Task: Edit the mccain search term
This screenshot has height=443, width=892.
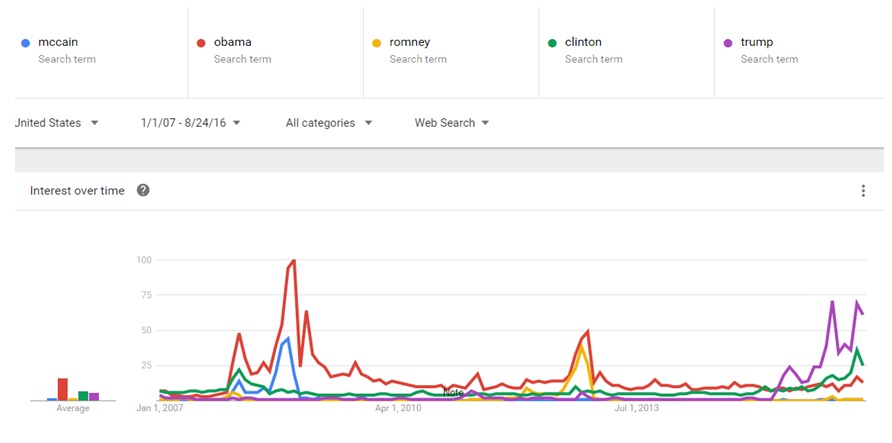Action: 60,43
